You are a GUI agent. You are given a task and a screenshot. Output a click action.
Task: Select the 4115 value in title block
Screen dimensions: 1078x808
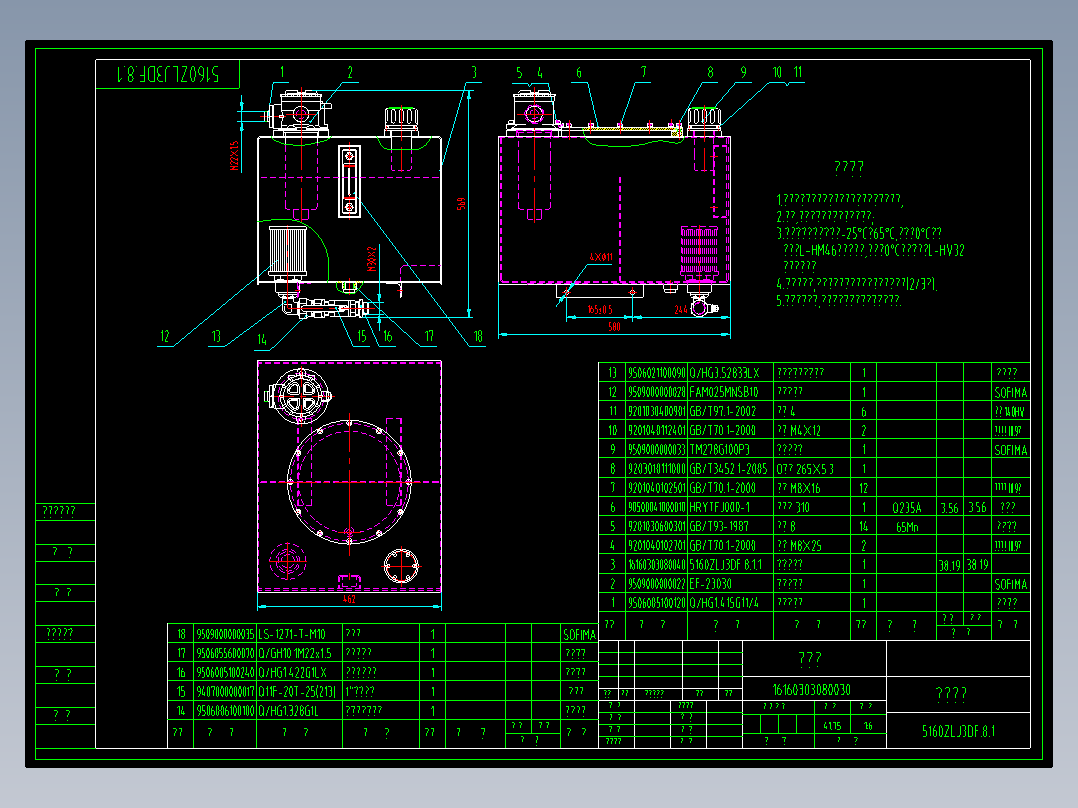(831, 725)
